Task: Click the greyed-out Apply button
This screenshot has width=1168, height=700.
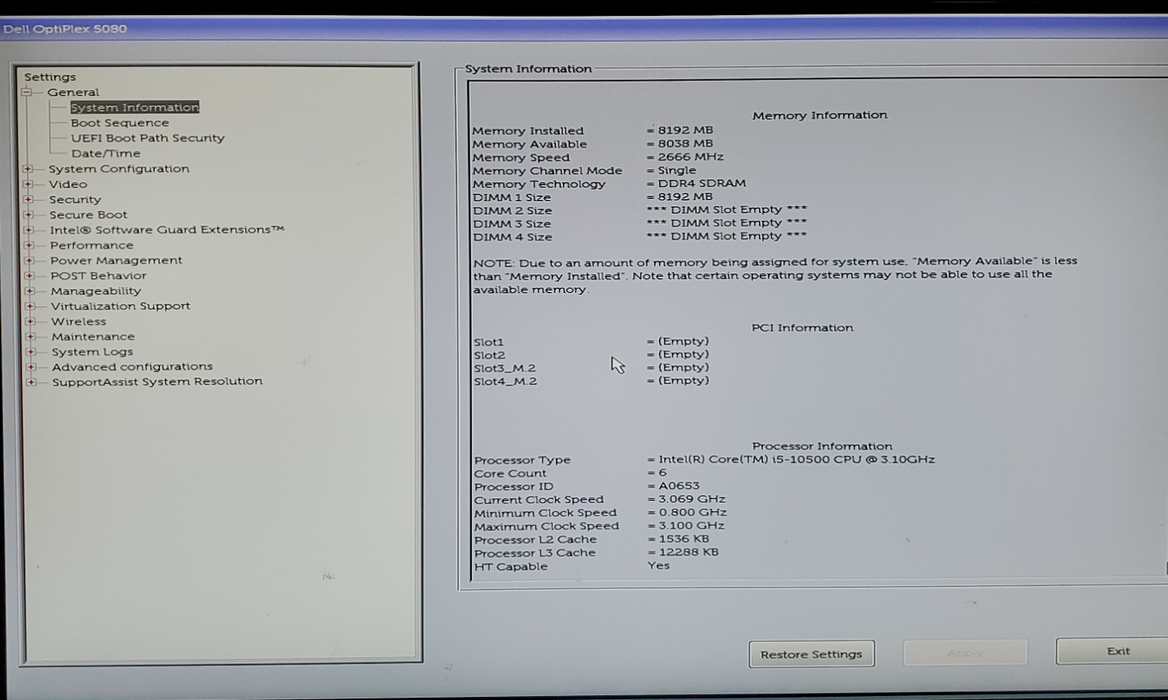Action: (965, 653)
